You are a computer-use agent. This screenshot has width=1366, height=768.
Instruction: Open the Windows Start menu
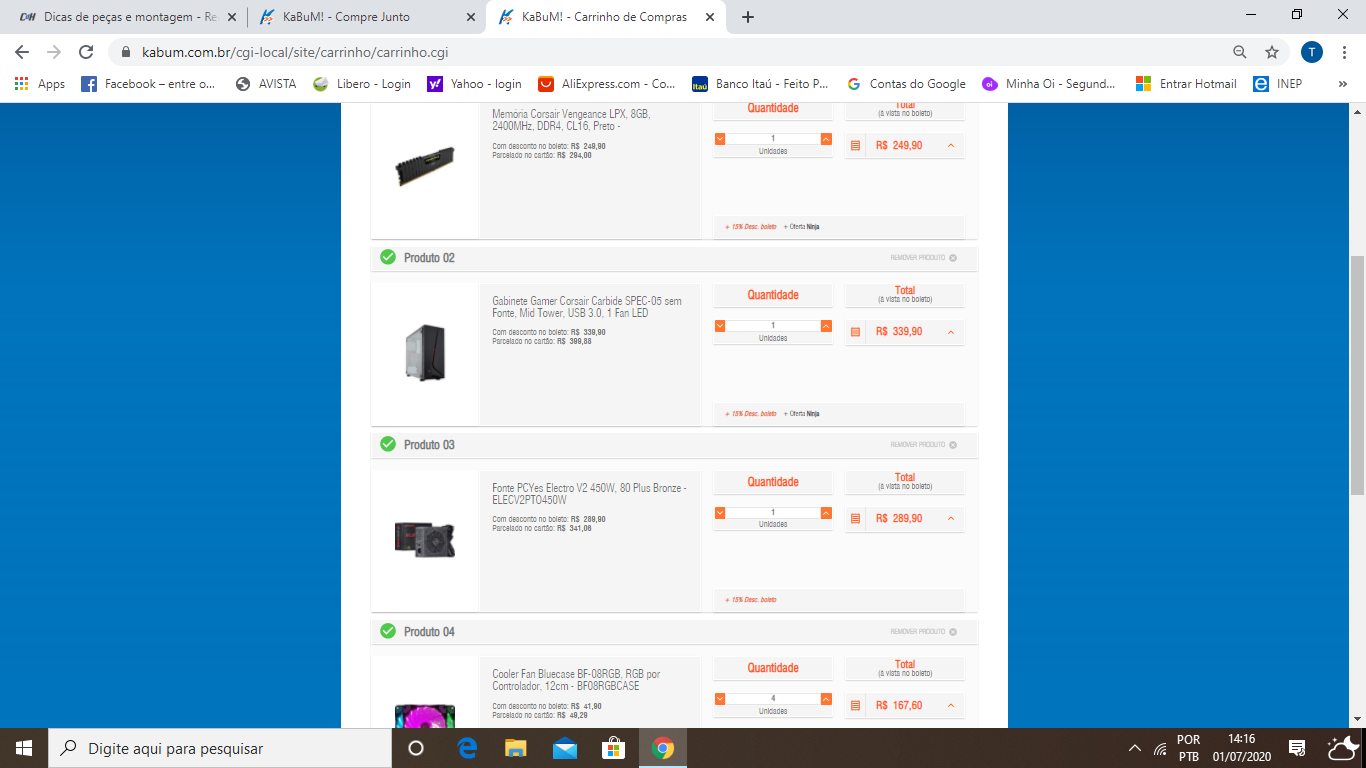23,748
